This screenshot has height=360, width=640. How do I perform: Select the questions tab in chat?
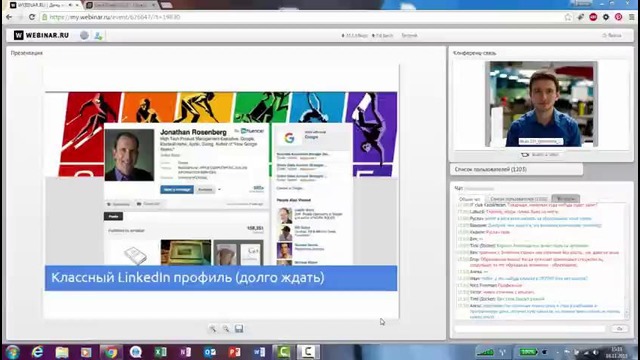566,199
